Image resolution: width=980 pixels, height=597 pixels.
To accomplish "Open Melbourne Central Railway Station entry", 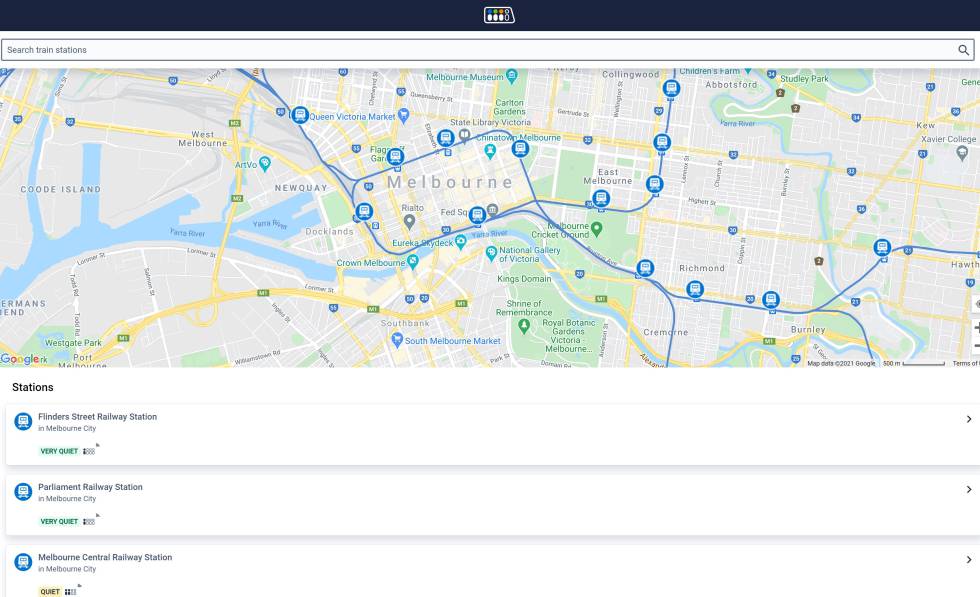I will tap(492, 571).
